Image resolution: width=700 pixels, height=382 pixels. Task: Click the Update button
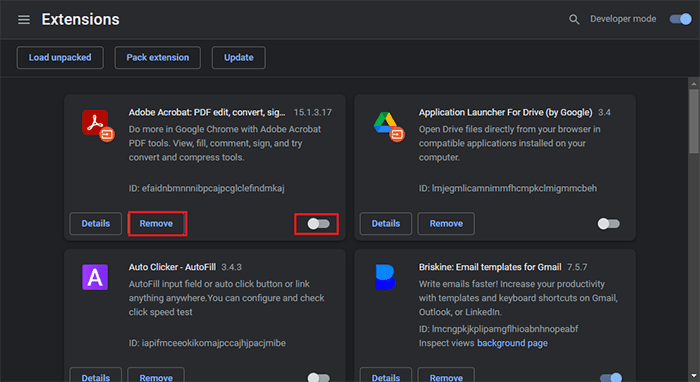(239, 58)
